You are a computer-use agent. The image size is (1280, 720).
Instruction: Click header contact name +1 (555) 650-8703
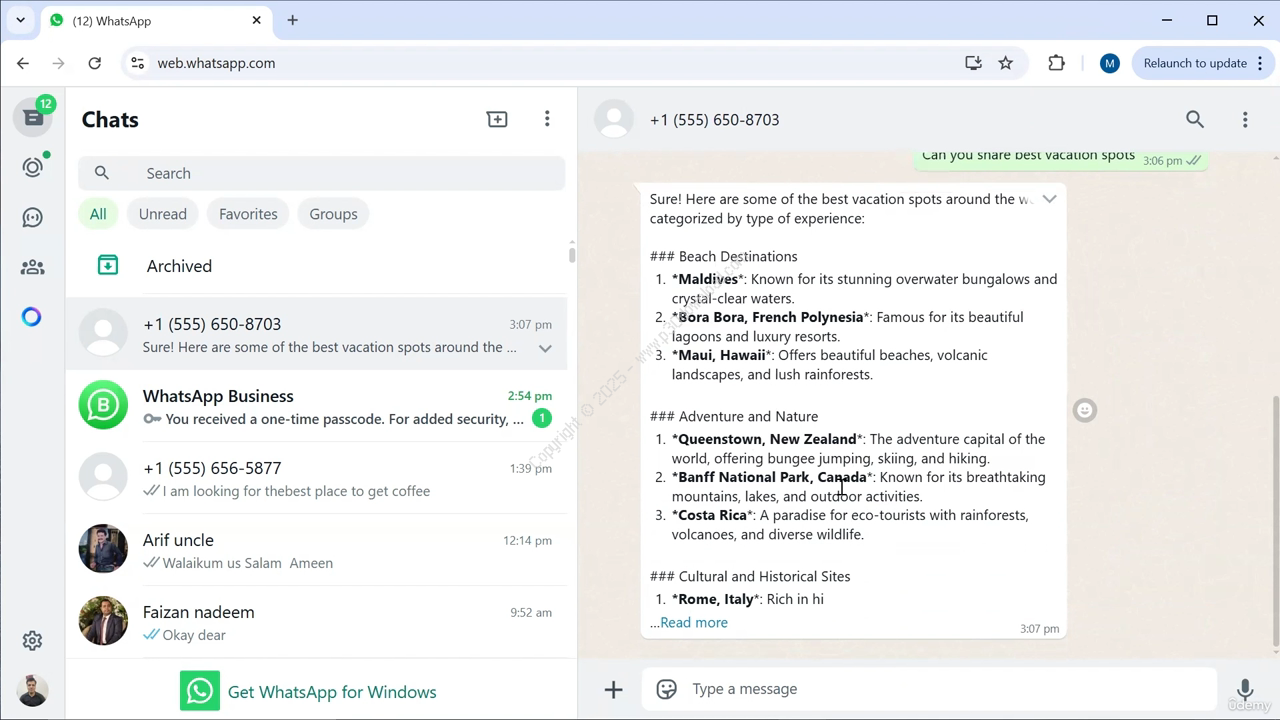(714, 120)
